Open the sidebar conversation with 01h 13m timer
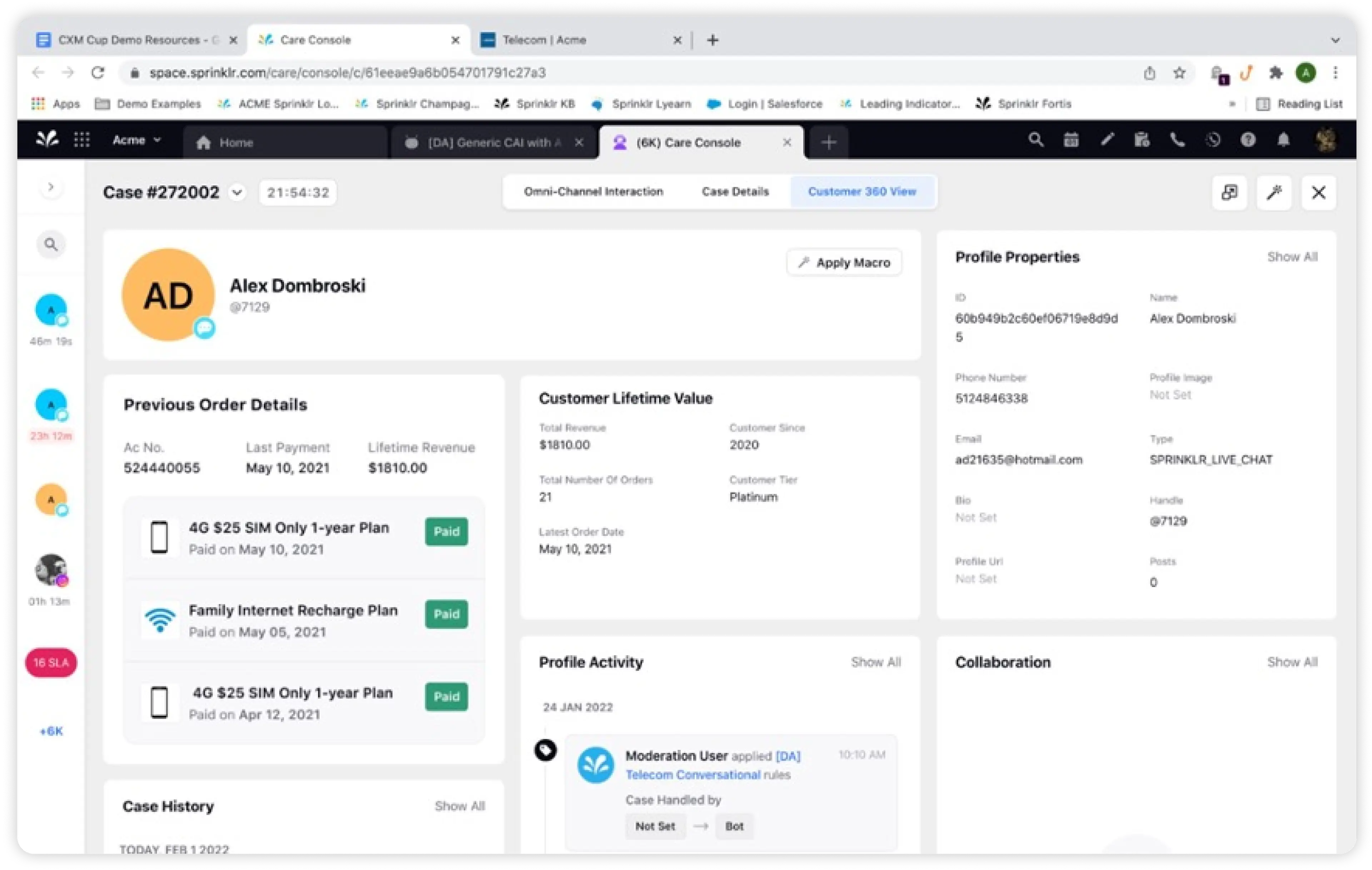The image size is (1372, 870). click(x=51, y=569)
